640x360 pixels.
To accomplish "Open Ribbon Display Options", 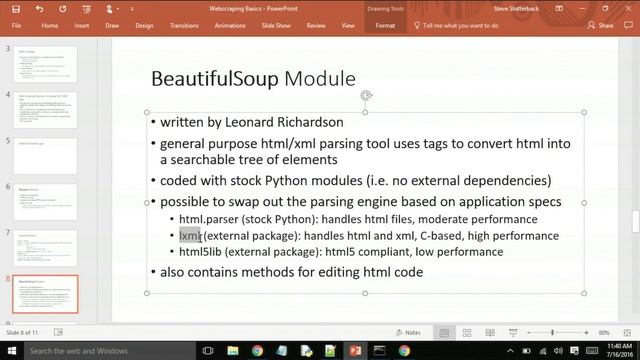I will click(559, 9).
